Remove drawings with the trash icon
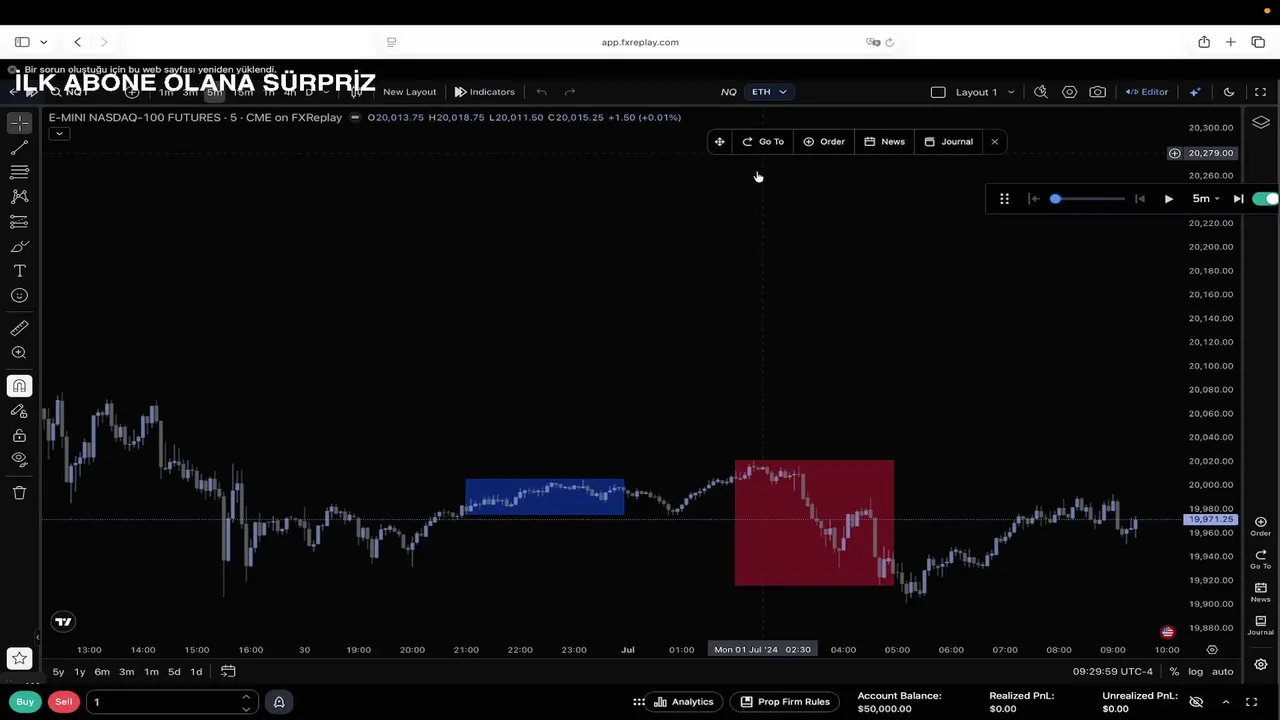The image size is (1280, 720). point(19,492)
